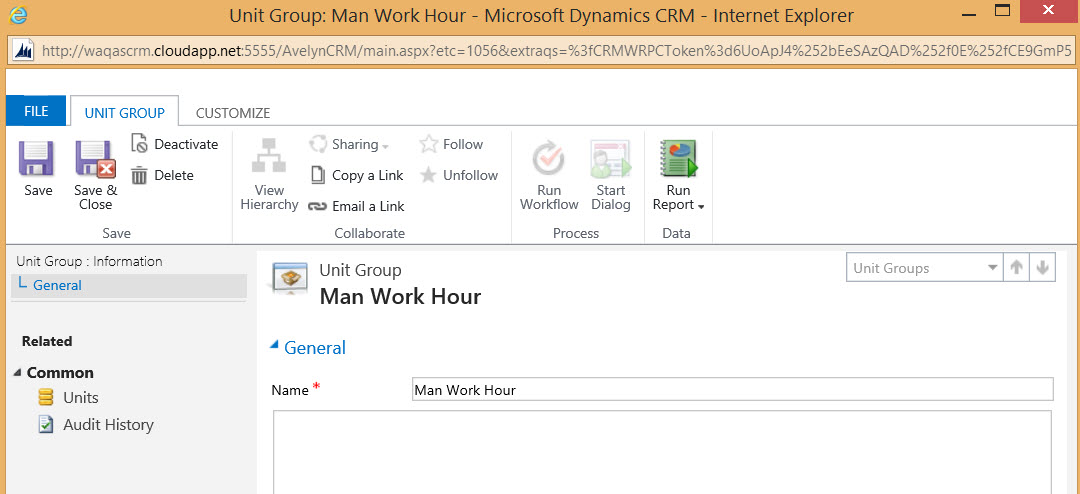Click the large empty field below Name
The image size is (1080, 494).
663,452
